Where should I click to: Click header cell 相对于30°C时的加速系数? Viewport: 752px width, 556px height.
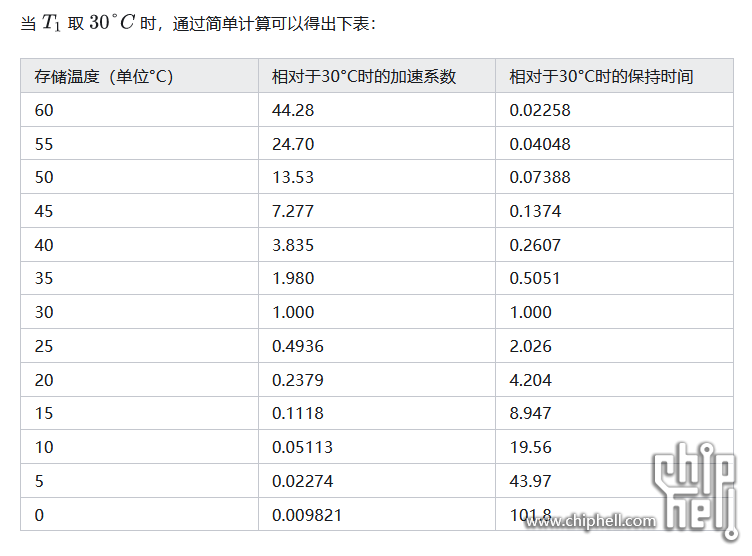(376, 76)
